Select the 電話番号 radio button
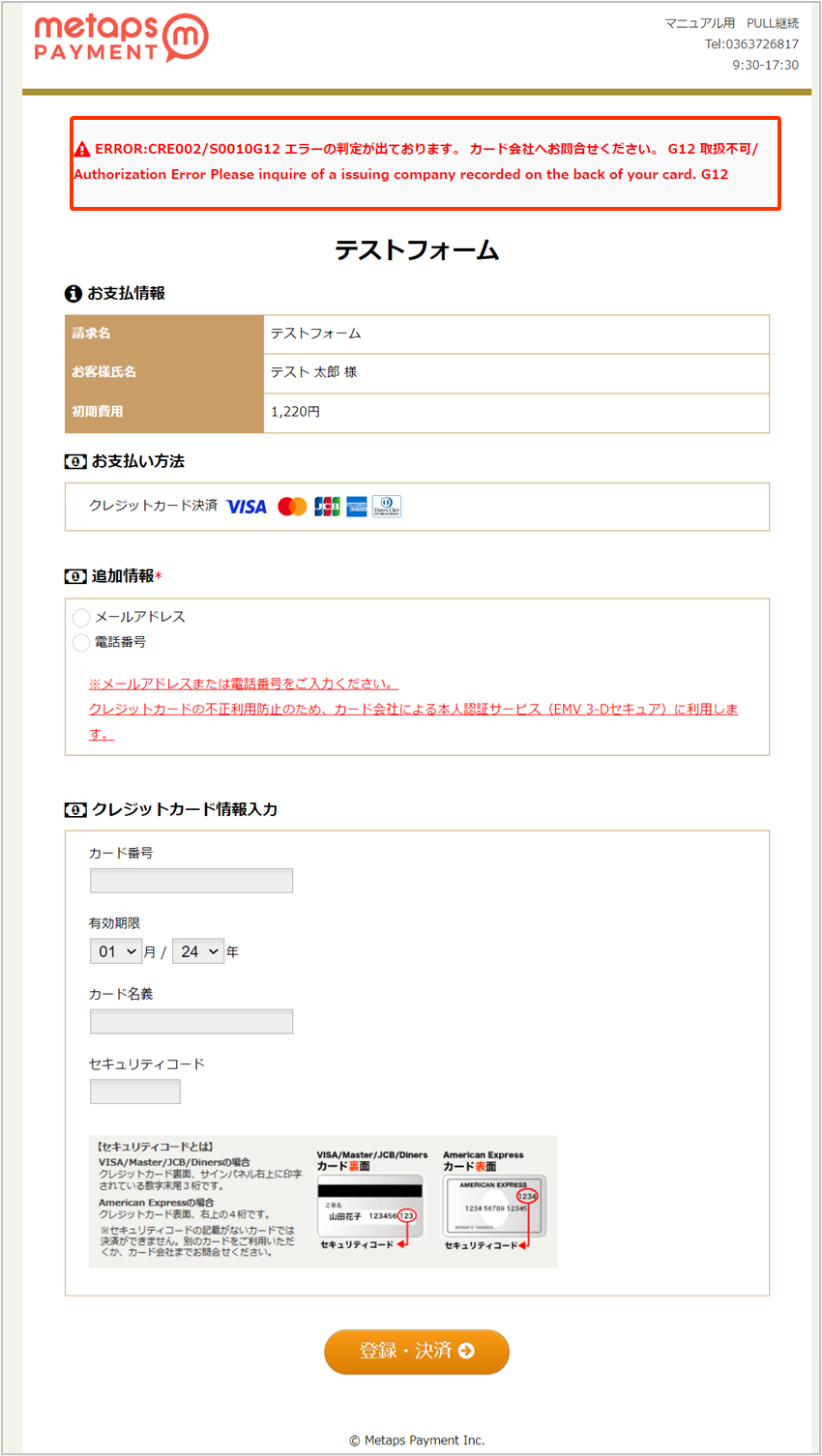 click(81, 643)
